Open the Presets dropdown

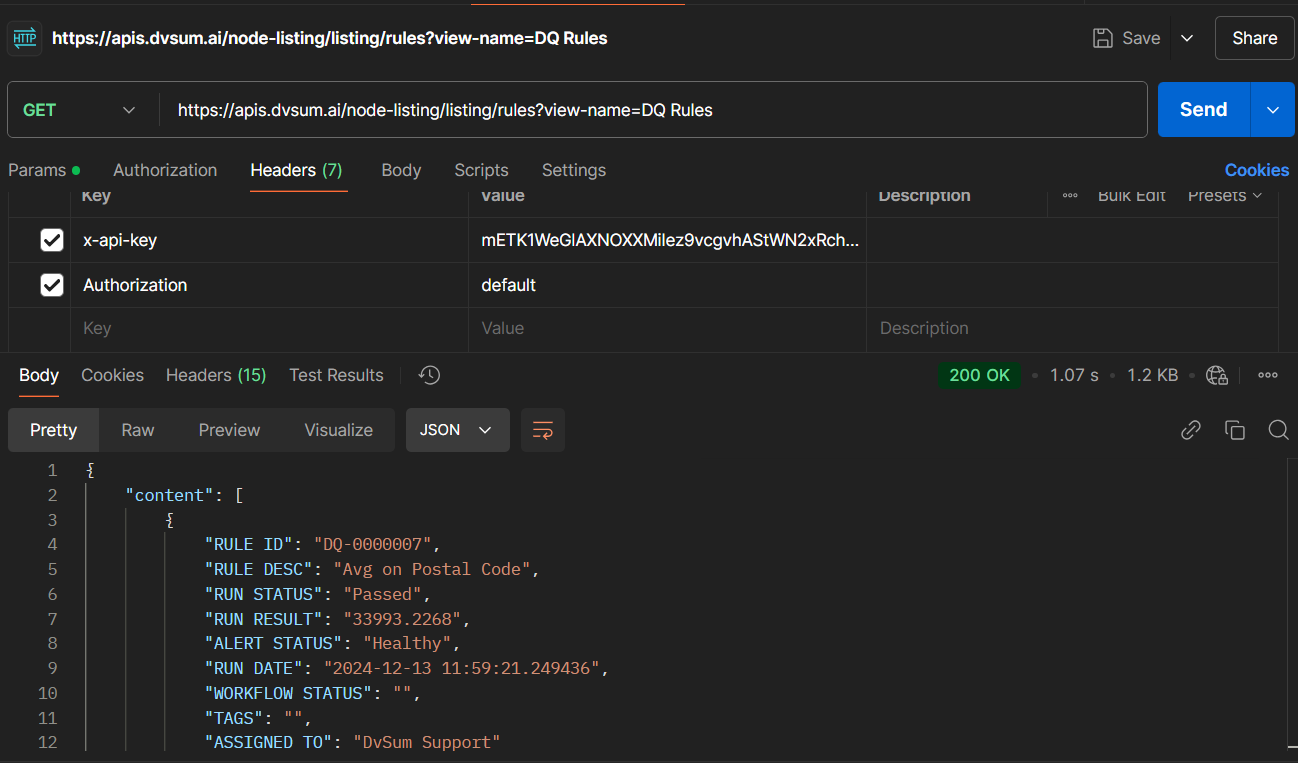click(x=1225, y=196)
